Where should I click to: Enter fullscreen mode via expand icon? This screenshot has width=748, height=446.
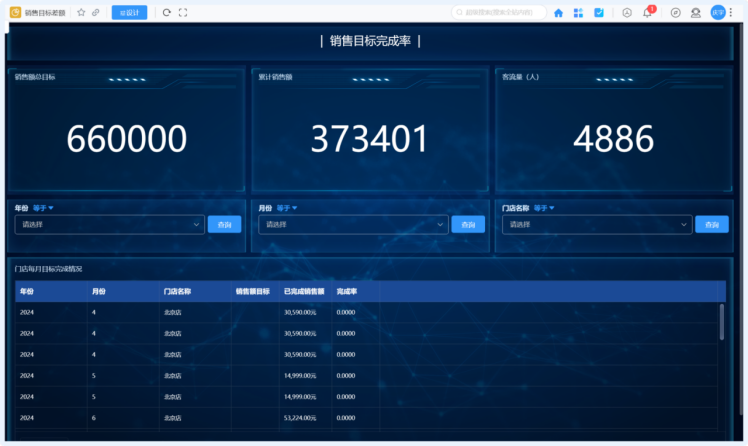point(183,13)
